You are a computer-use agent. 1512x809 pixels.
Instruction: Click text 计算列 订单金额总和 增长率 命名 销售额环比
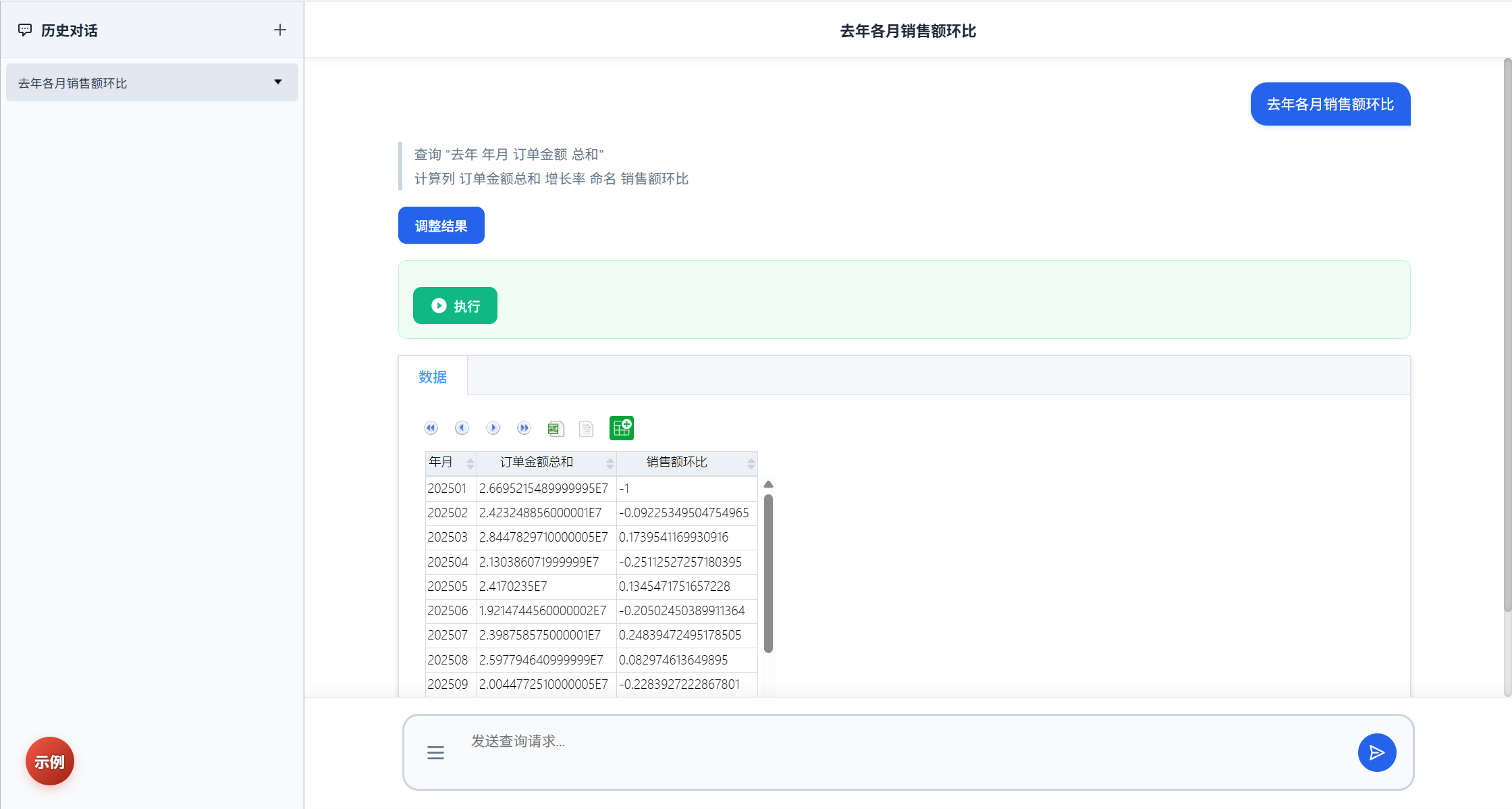click(x=551, y=178)
